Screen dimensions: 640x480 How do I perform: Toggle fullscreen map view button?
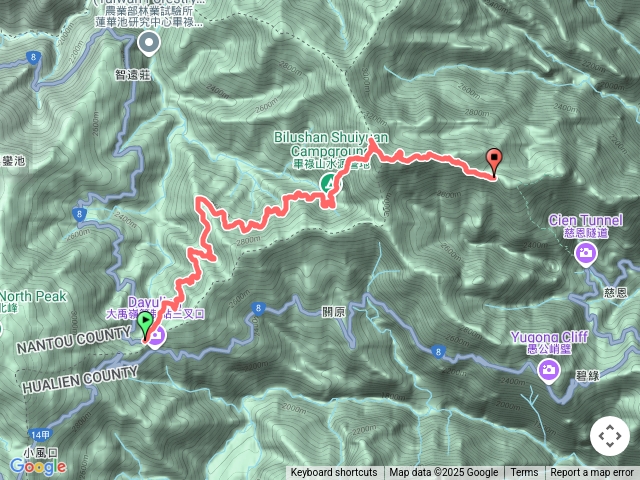tap(609, 436)
